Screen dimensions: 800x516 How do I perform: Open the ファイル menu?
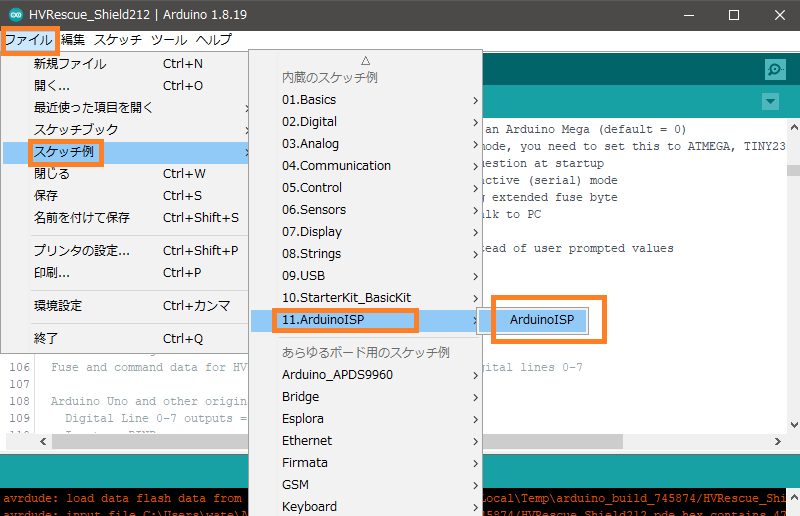click(x=29, y=40)
